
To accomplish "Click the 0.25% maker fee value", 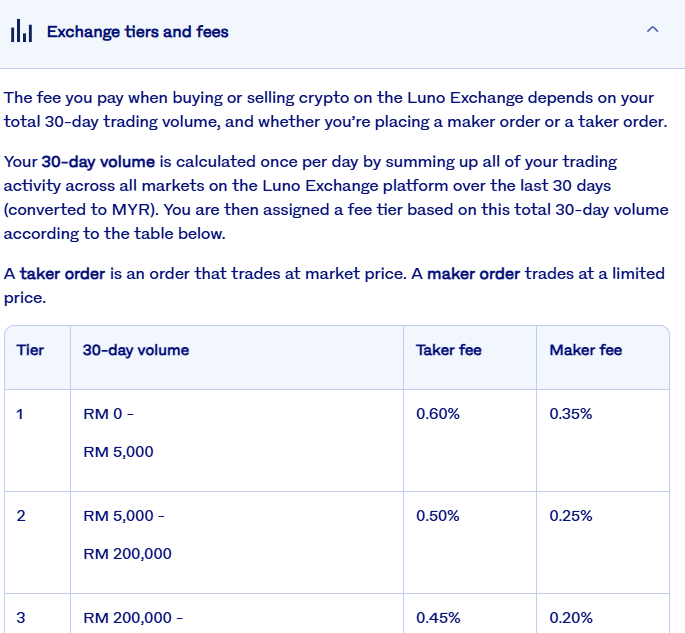I will (571, 516).
